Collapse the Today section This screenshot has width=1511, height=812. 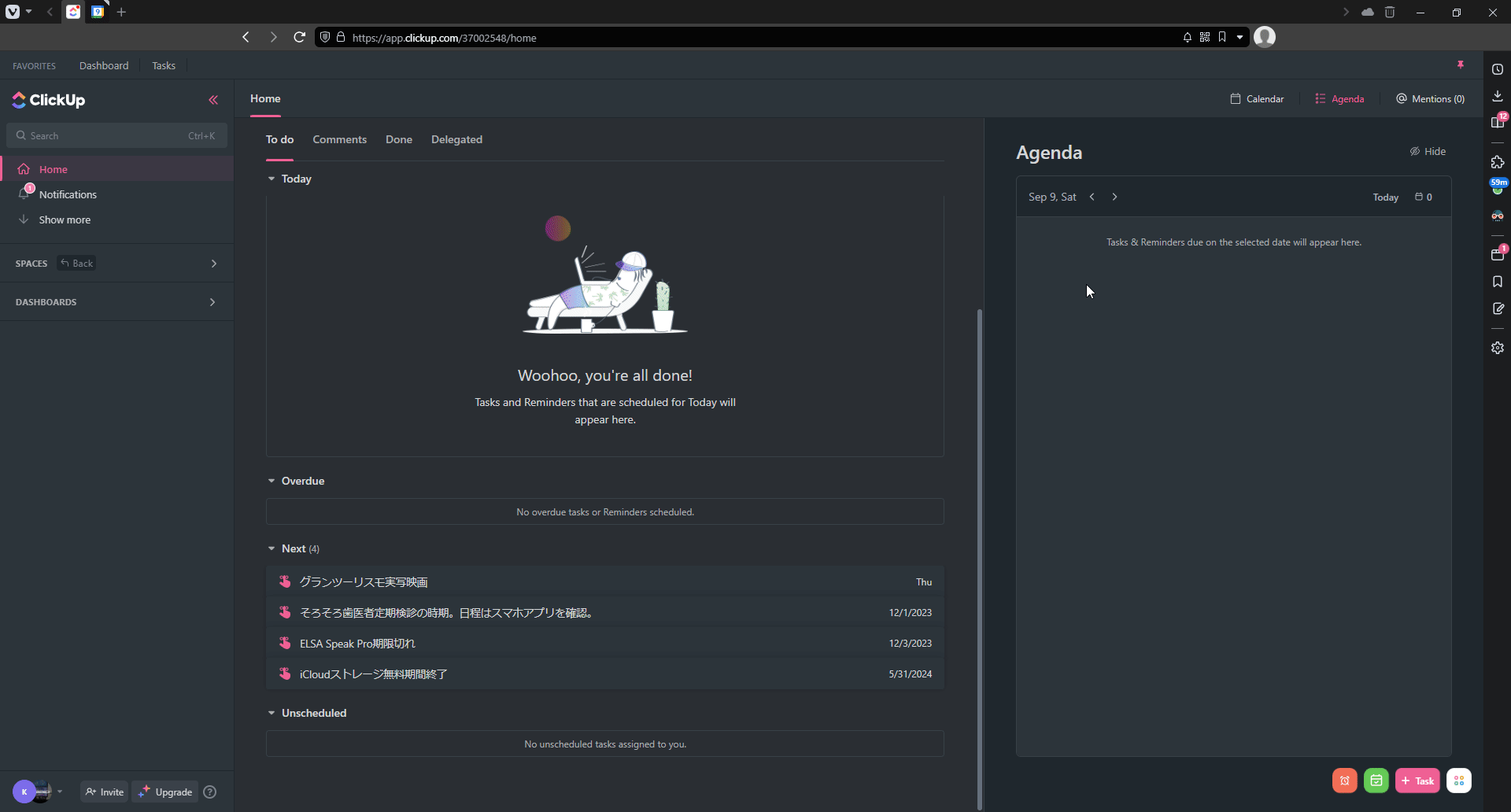[x=272, y=179]
